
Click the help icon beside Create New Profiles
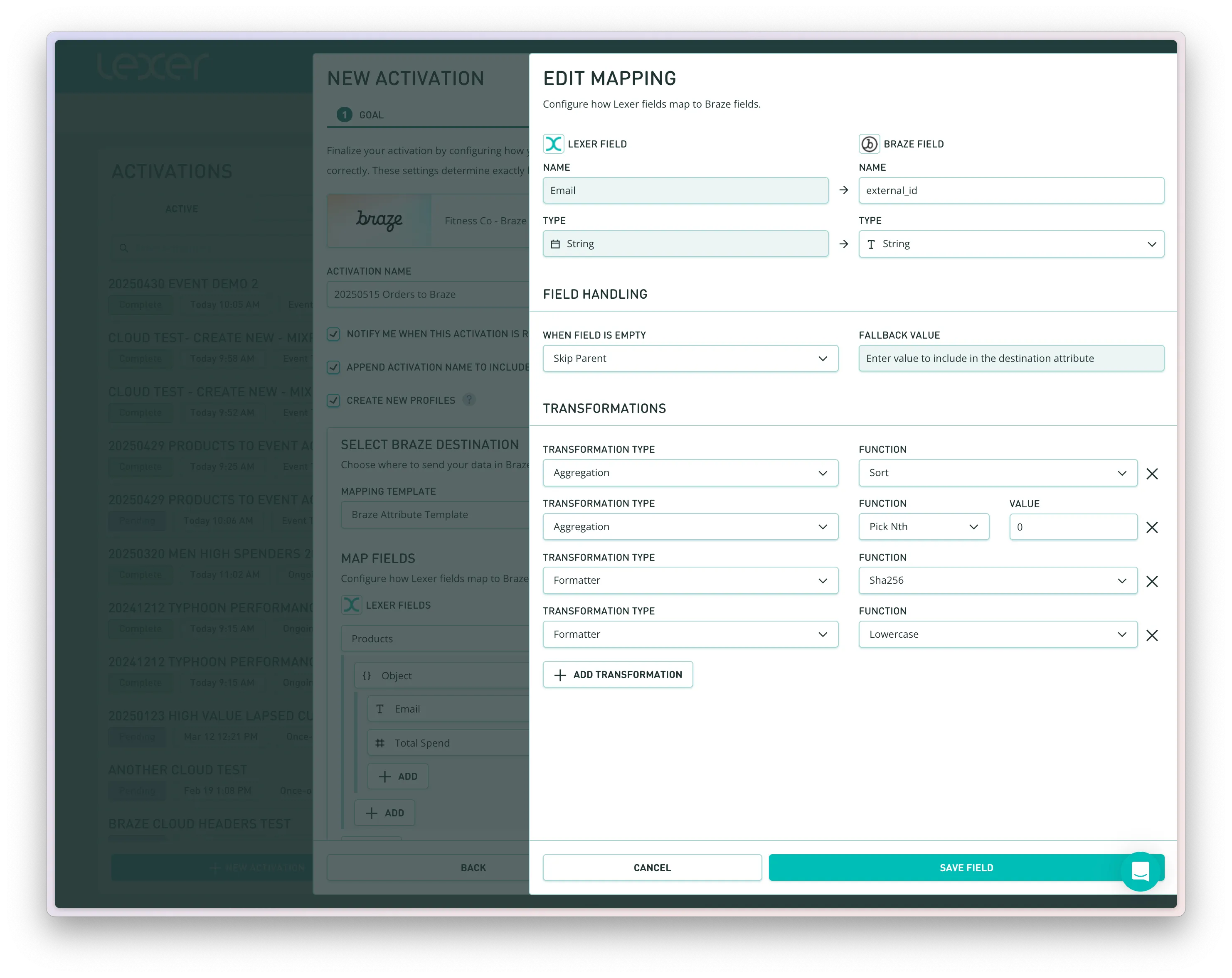point(468,400)
